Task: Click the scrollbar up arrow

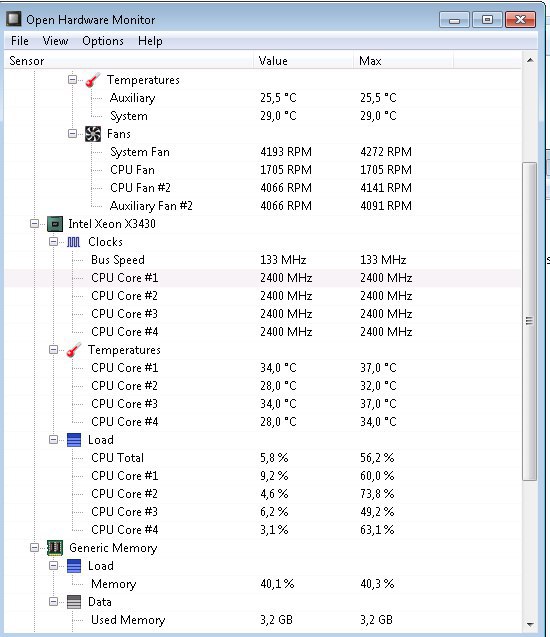Action: pyautogui.click(x=530, y=61)
